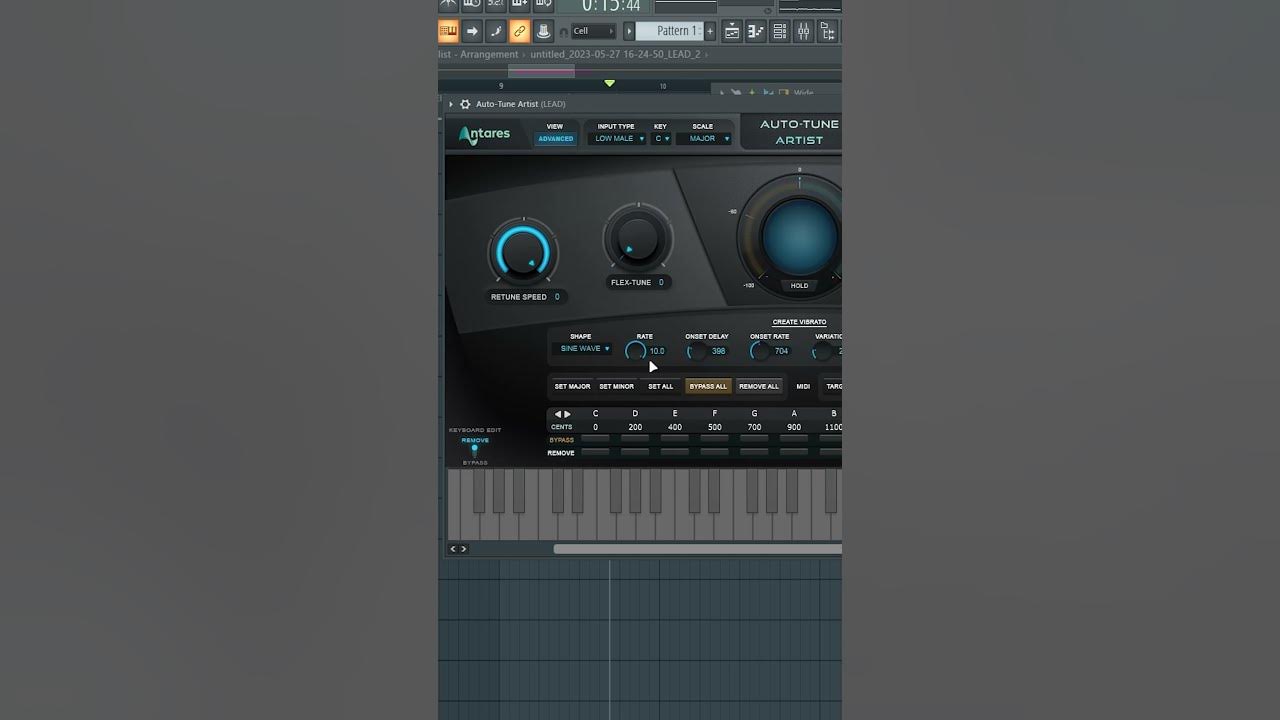Open Auto-Tune Artist gear options icon
The width and height of the screenshot is (1280, 720).
[x=465, y=104]
